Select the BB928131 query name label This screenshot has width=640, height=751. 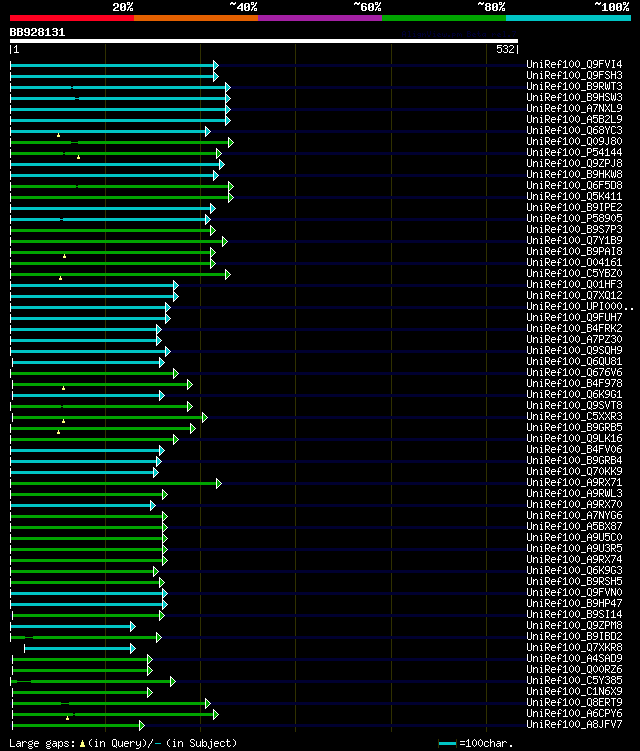coord(37,32)
